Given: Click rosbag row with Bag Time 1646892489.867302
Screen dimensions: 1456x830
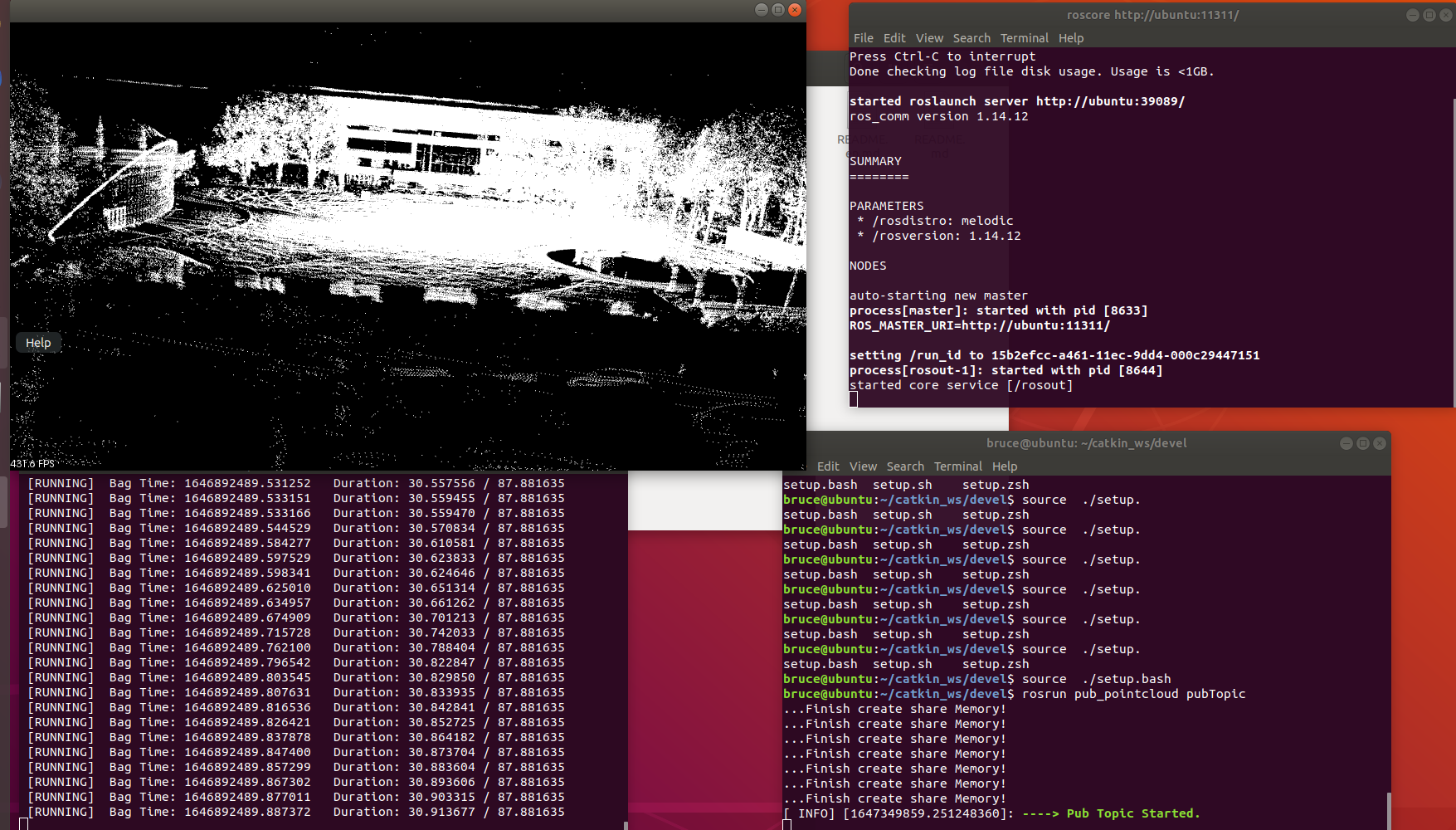Looking at the screenshot, I should click(x=296, y=782).
